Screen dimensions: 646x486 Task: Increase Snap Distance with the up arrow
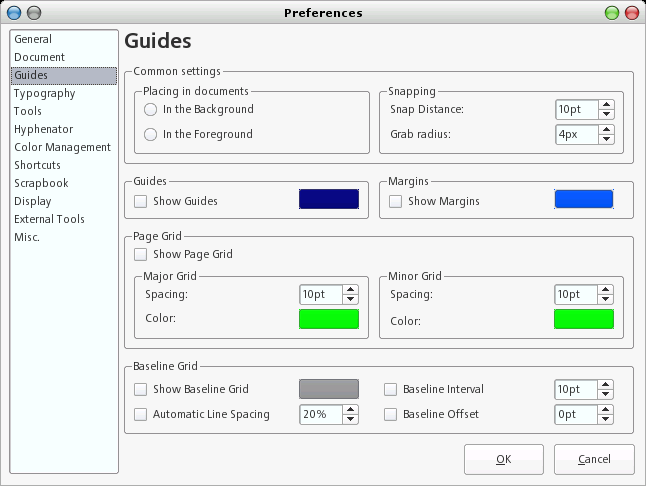(606, 104)
